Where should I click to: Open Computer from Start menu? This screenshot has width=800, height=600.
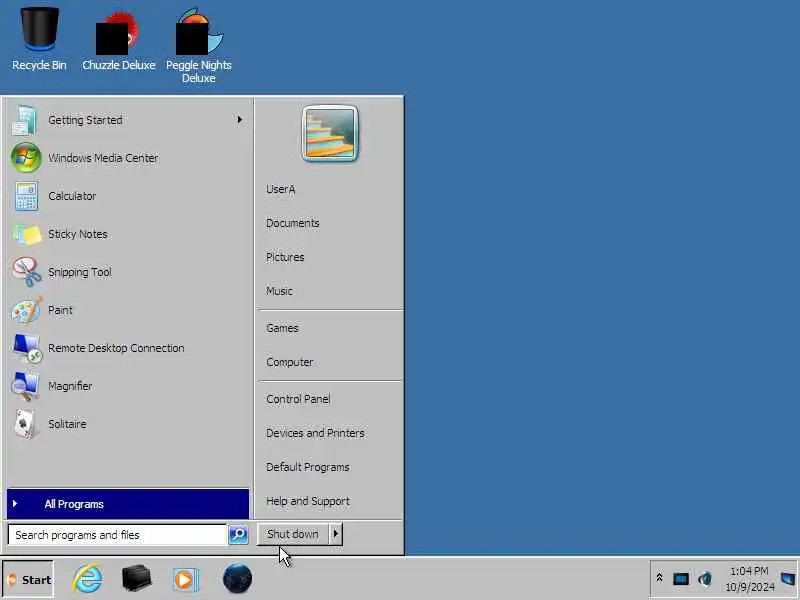tap(289, 362)
